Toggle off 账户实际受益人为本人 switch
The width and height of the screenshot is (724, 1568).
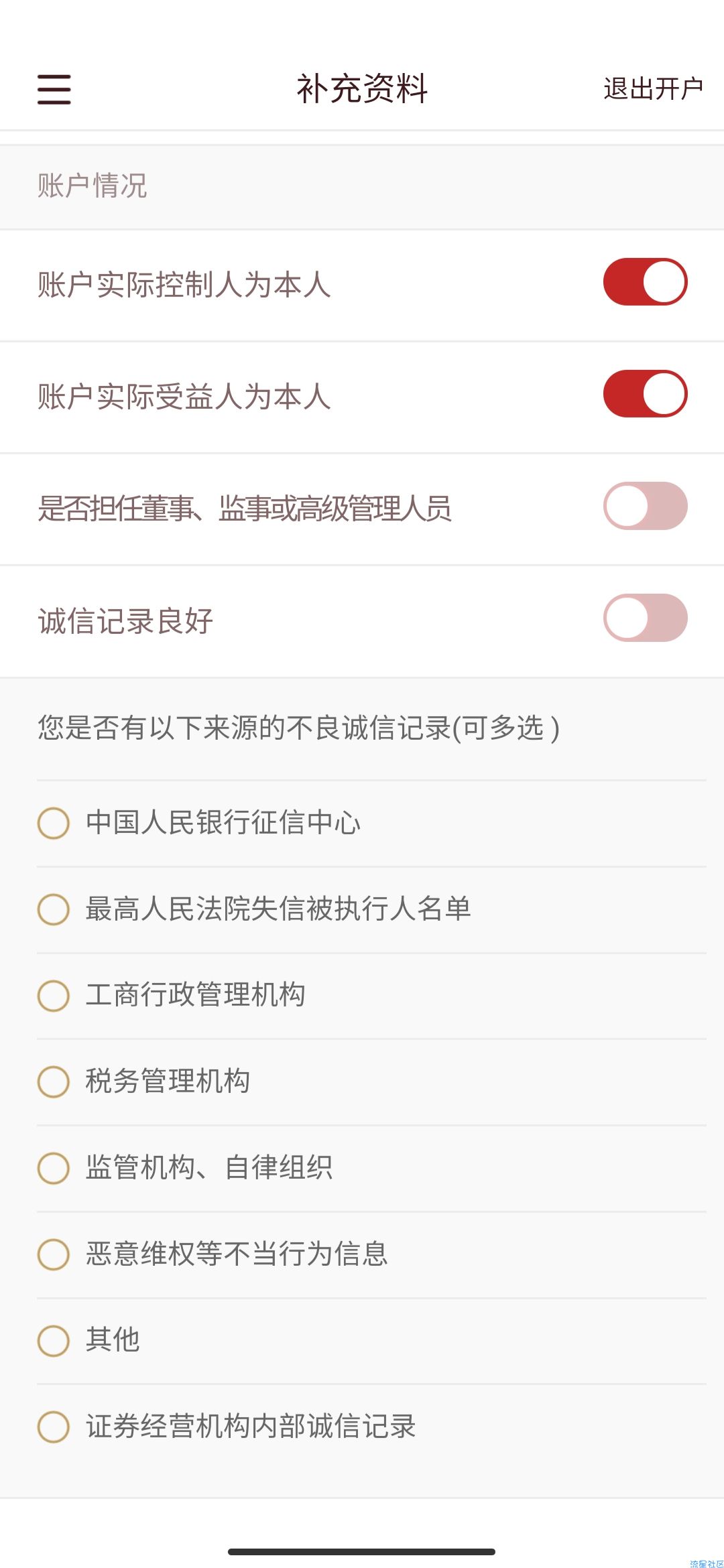click(x=645, y=393)
